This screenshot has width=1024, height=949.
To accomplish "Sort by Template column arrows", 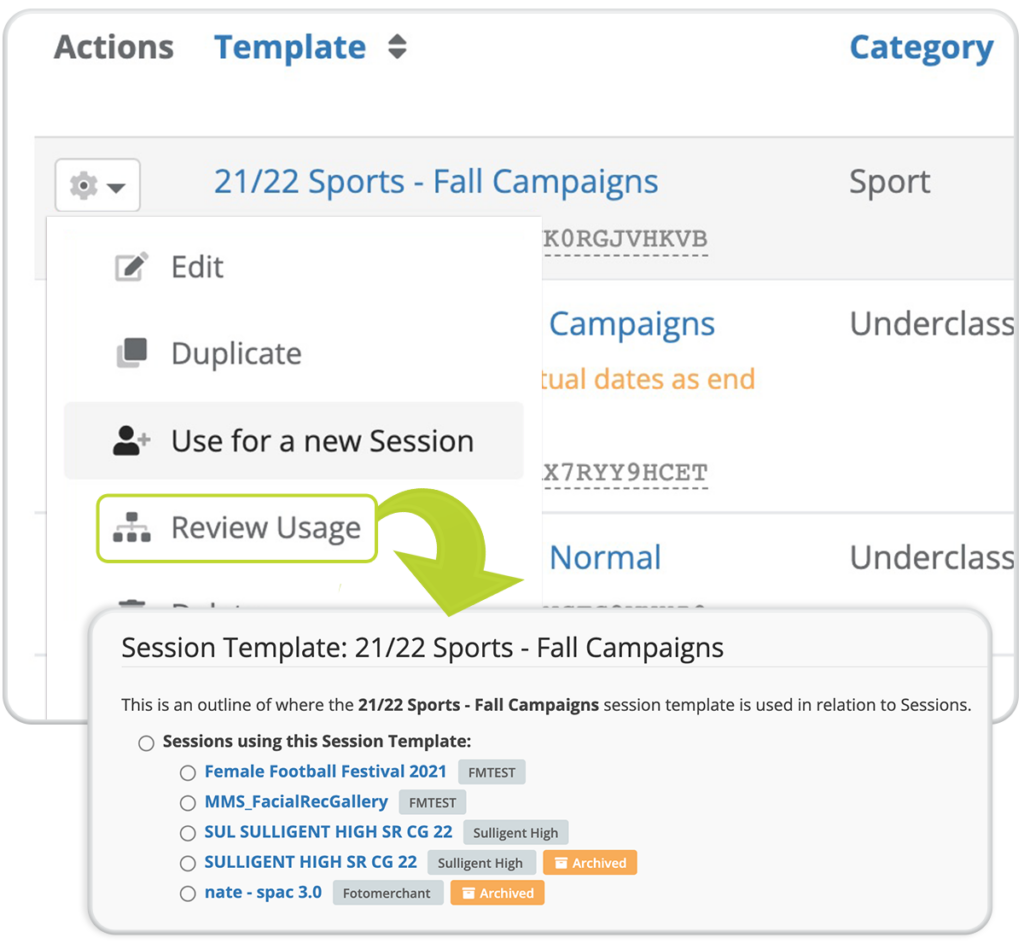I will [x=397, y=47].
